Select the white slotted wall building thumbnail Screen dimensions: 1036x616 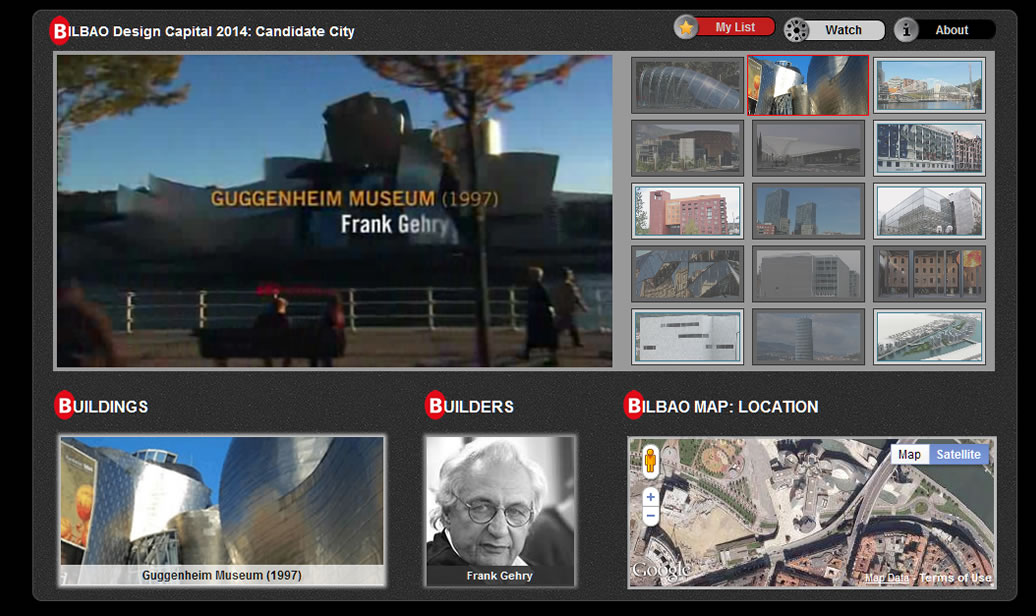click(x=687, y=336)
